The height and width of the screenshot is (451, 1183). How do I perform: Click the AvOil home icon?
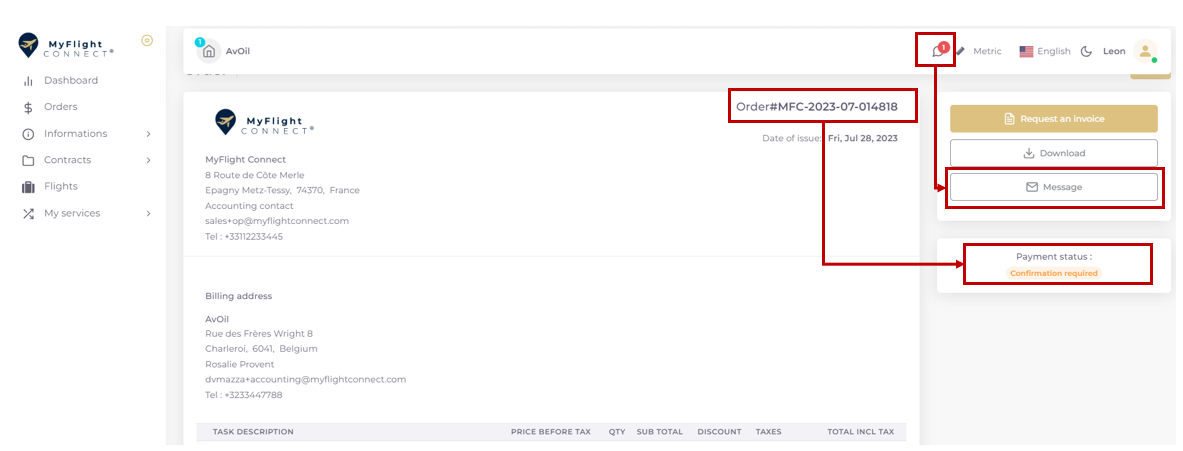tap(209, 51)
